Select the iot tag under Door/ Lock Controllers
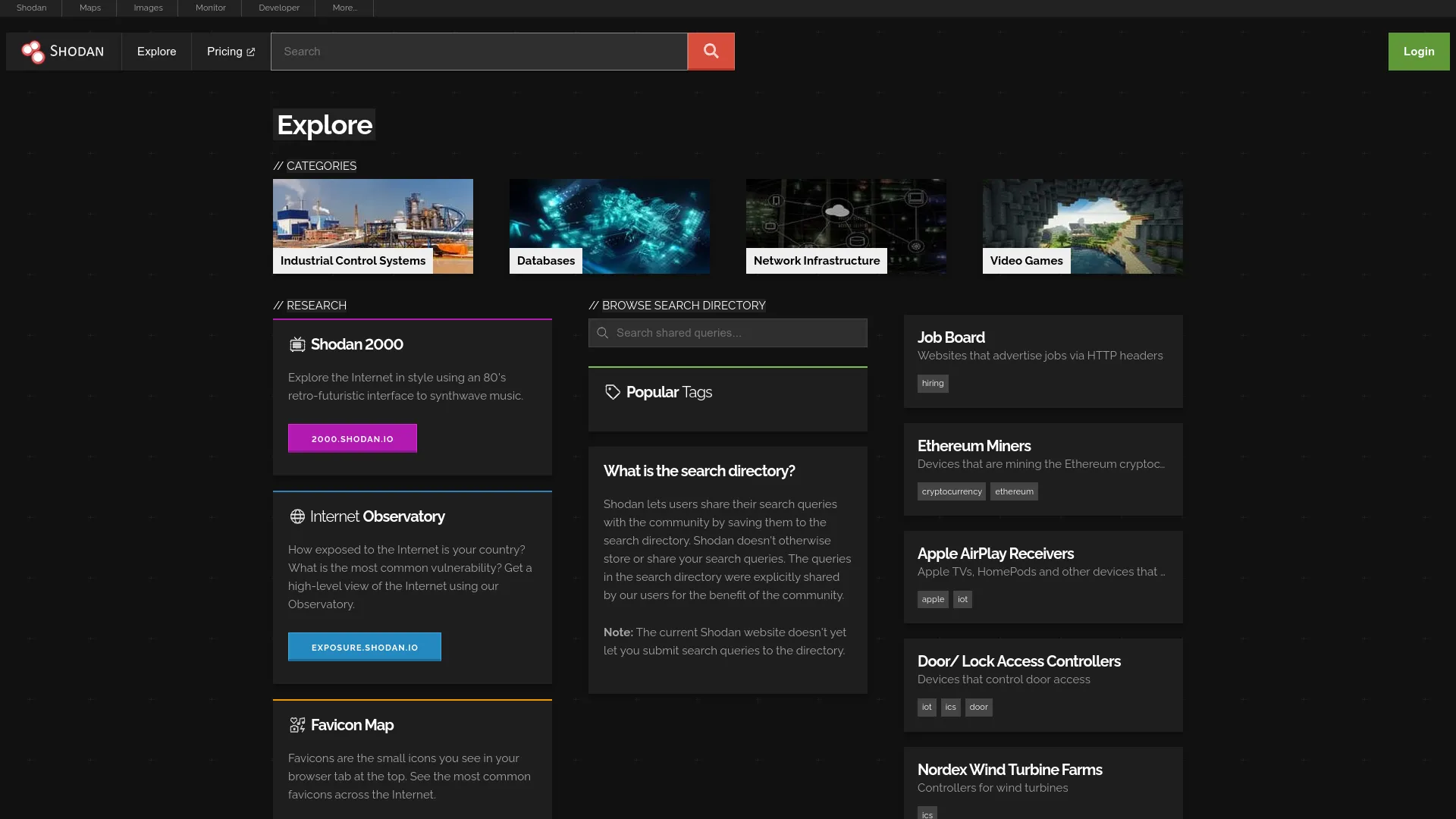Screen dimensions: 1456x819 tap(927, 708)
